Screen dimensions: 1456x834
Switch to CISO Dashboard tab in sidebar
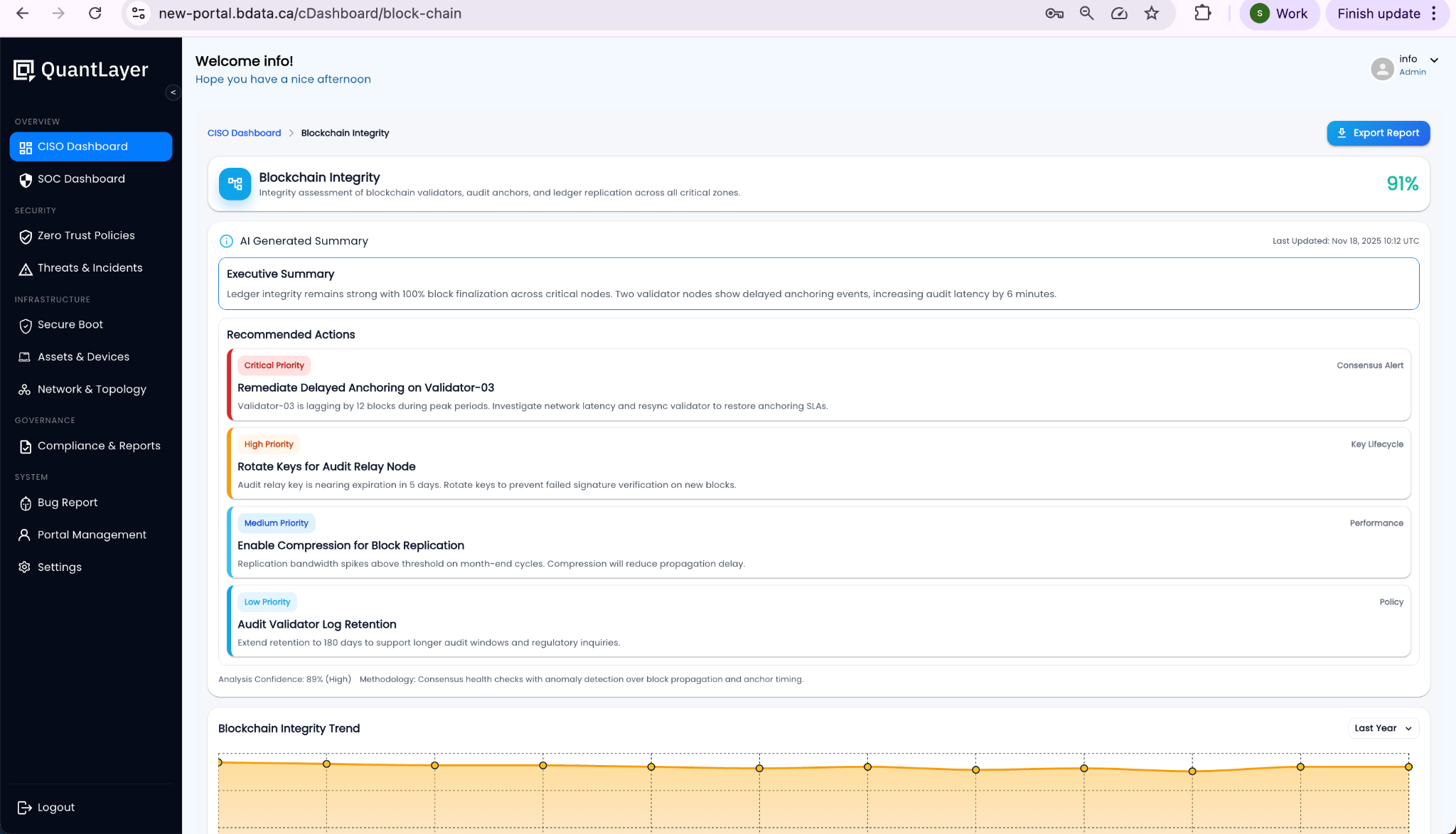82,146
